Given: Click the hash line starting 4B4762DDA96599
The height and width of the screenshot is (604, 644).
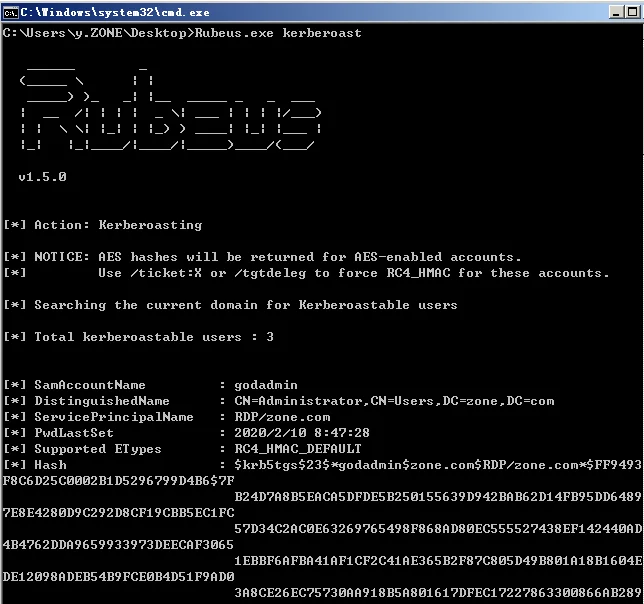Looking at the screenshot, I should tap(118, 545).
